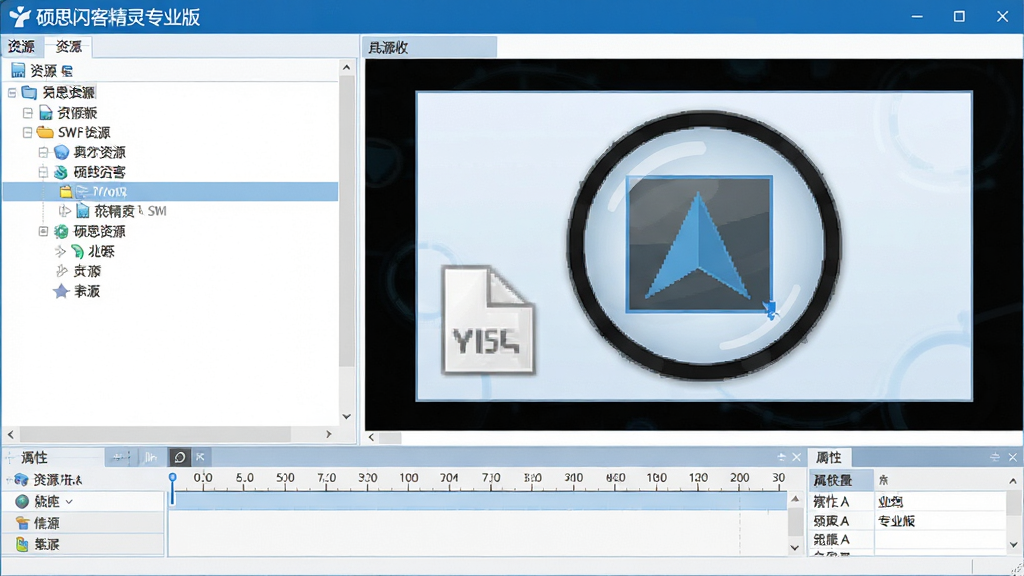Click the 200 mark on the timeline ruler
1024x576 pixels.
pos(740,478)
